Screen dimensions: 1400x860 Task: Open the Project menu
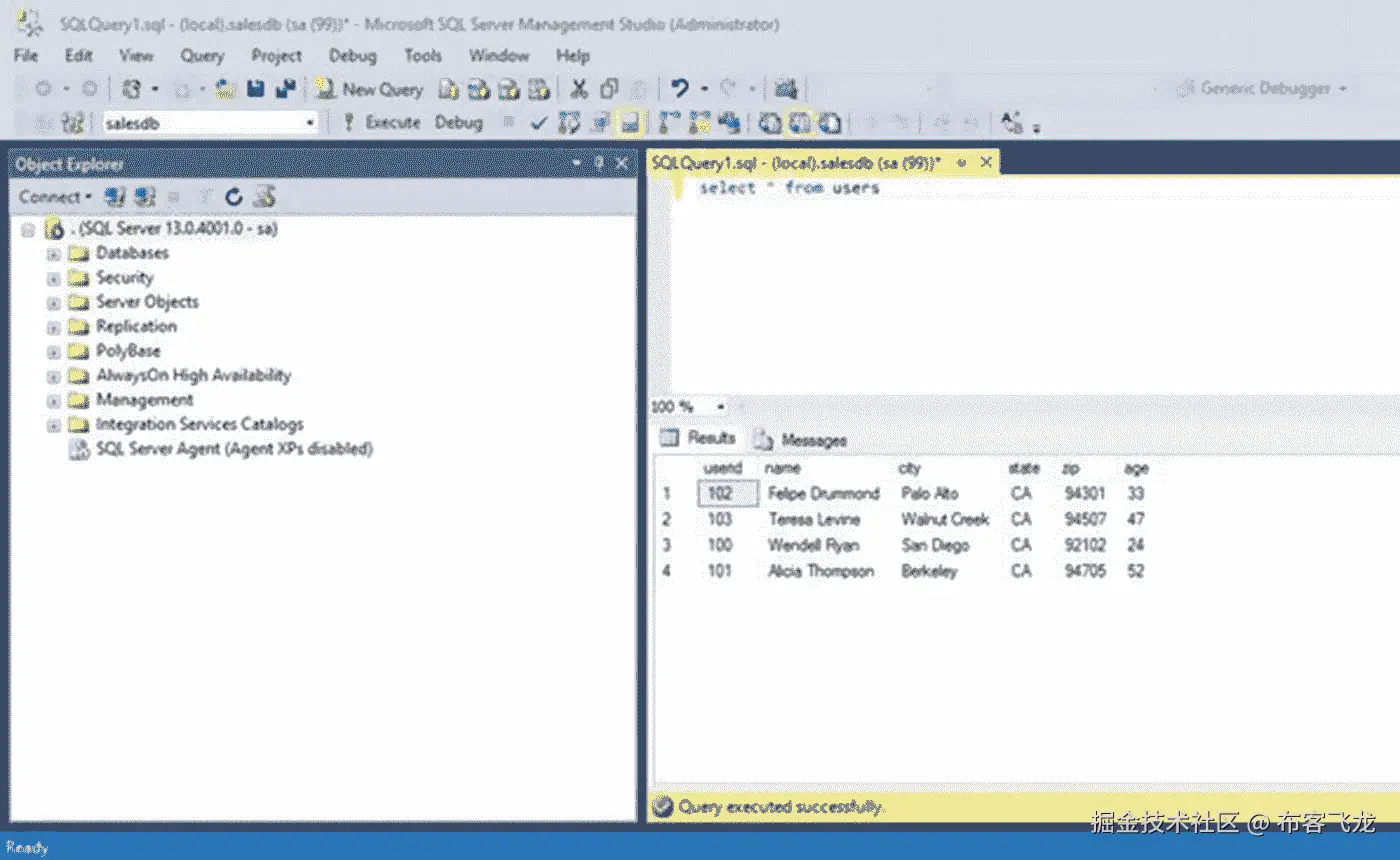coord(276,56)
